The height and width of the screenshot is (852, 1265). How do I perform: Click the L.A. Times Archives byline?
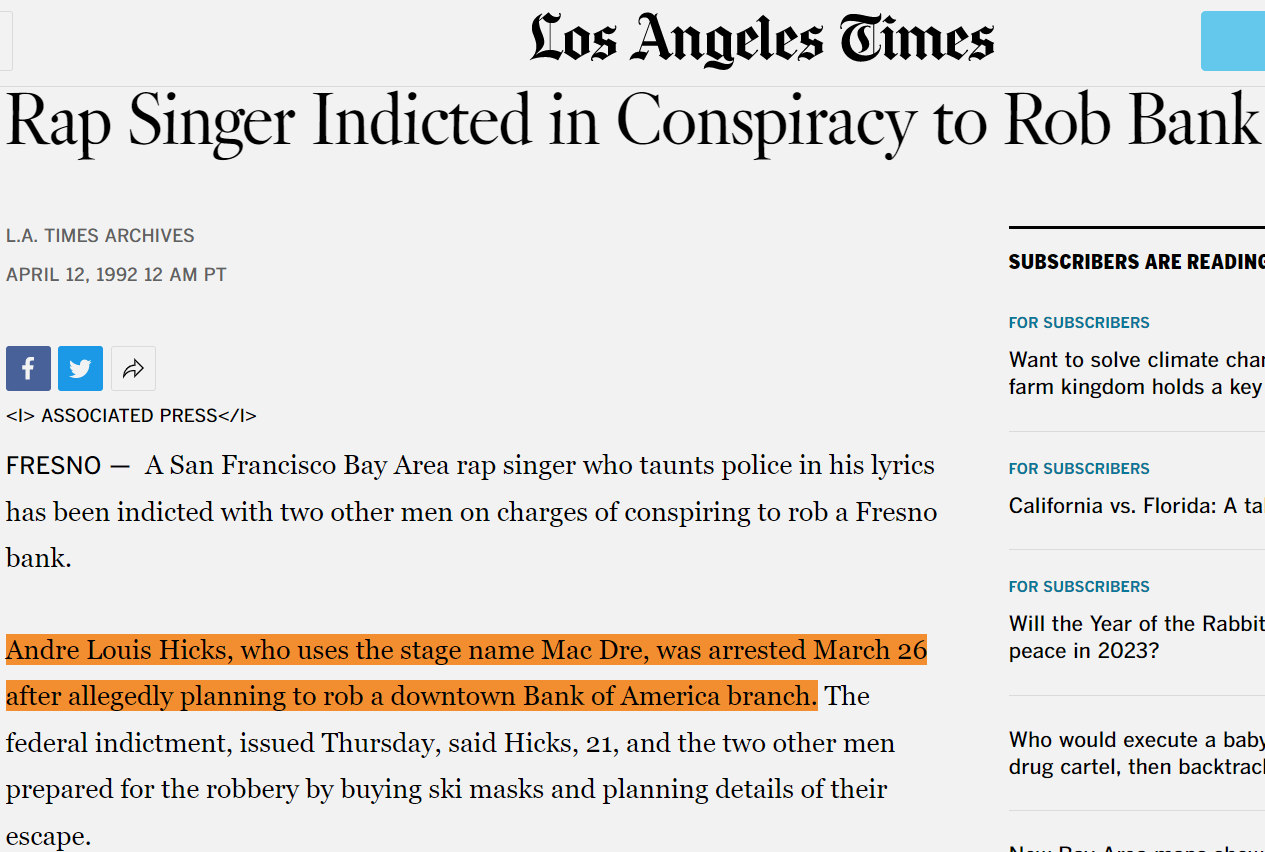[100, 236]
